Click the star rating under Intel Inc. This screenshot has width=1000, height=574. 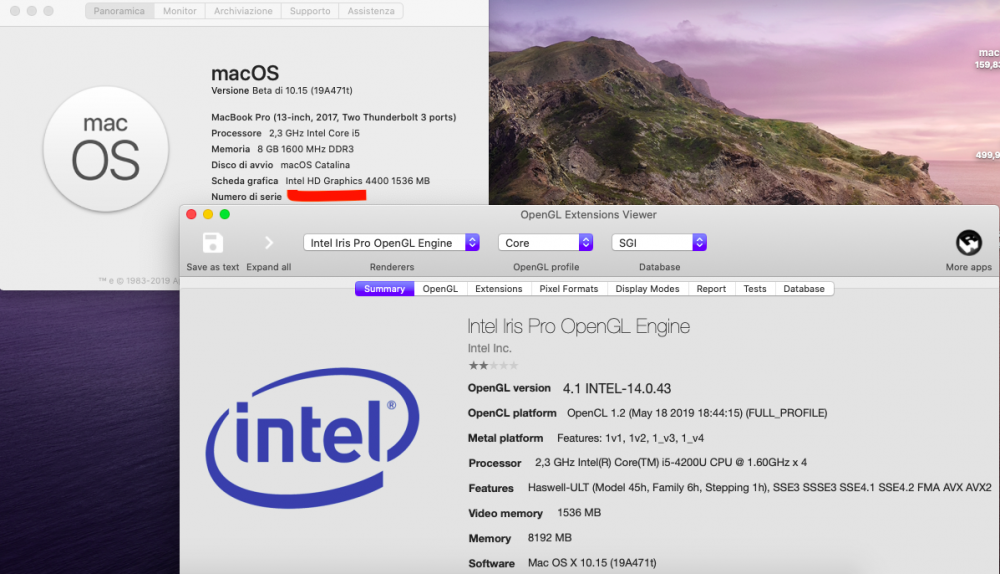click(493, 365)
